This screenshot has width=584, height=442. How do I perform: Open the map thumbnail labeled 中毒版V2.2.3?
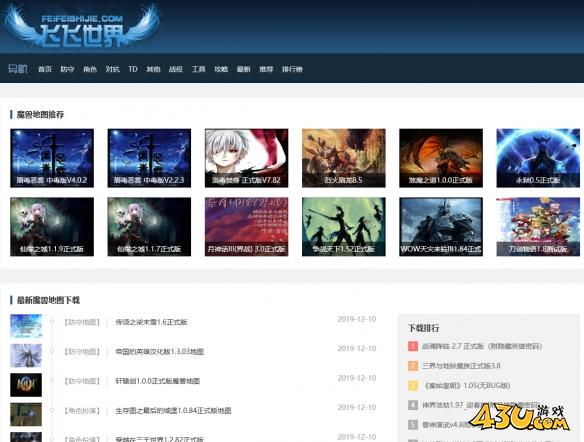click(149, 158)
